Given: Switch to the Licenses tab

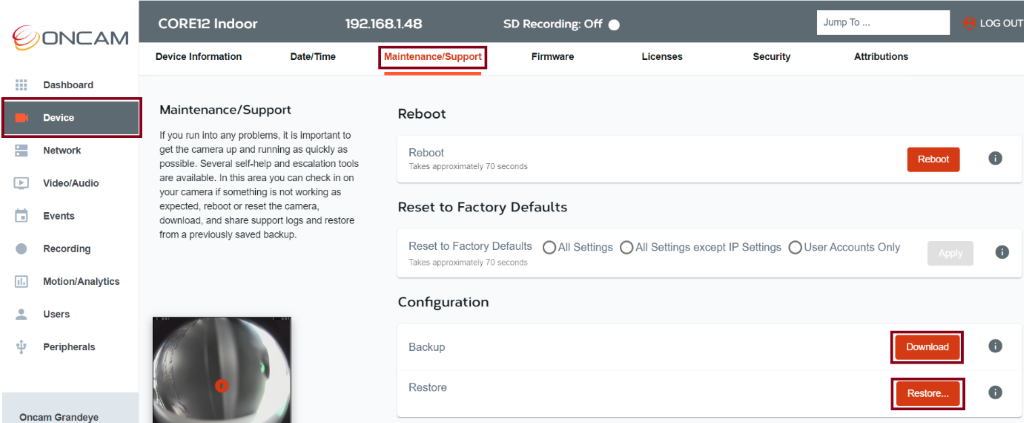Looking at the screenshot, I should tap(662, 57).
